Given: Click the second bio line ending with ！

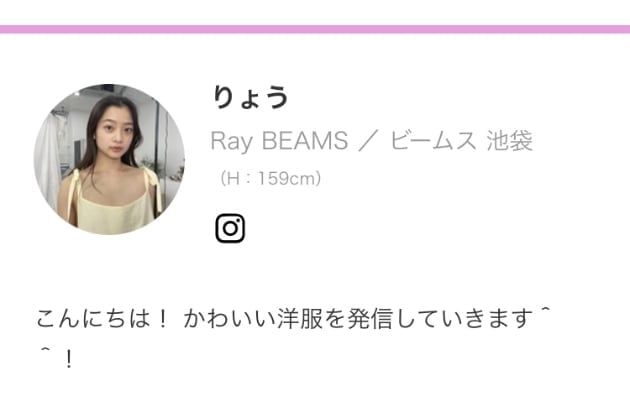Looking at the screenshot, I should click(x=57, y=359).
